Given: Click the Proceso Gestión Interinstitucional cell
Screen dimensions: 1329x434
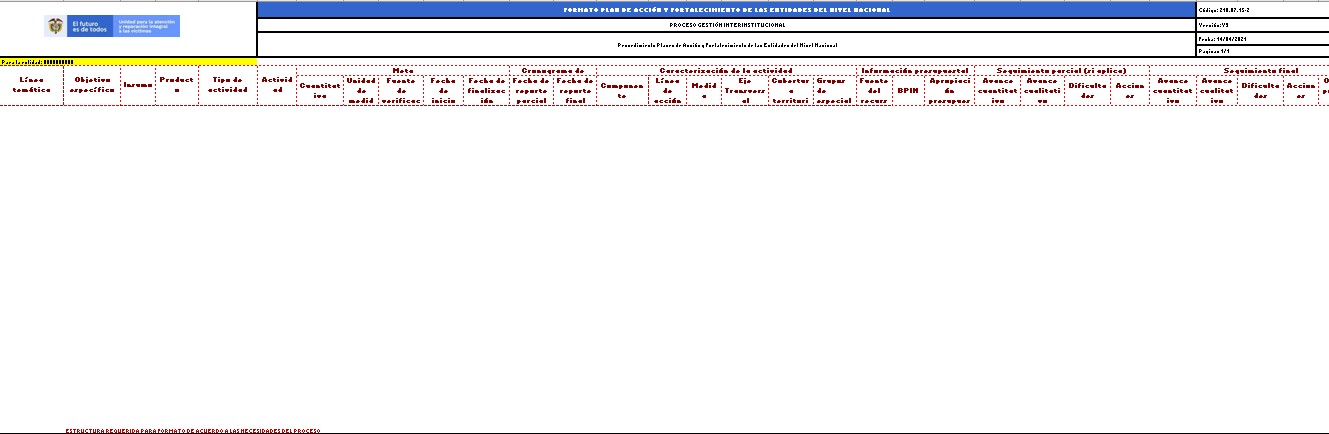Looking at the screenshot, I should [726, 25].
